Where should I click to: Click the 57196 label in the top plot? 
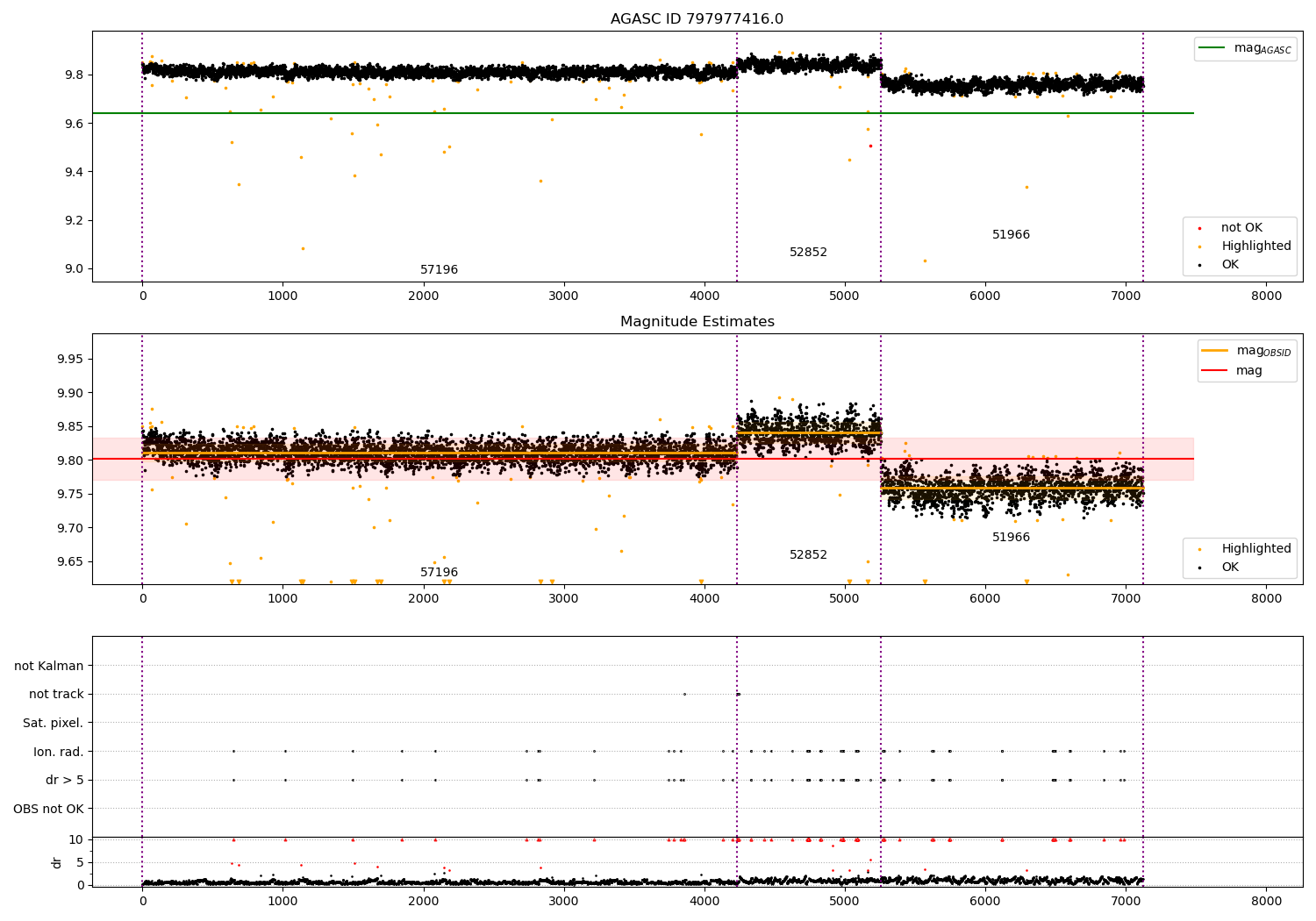click(439, 270)
